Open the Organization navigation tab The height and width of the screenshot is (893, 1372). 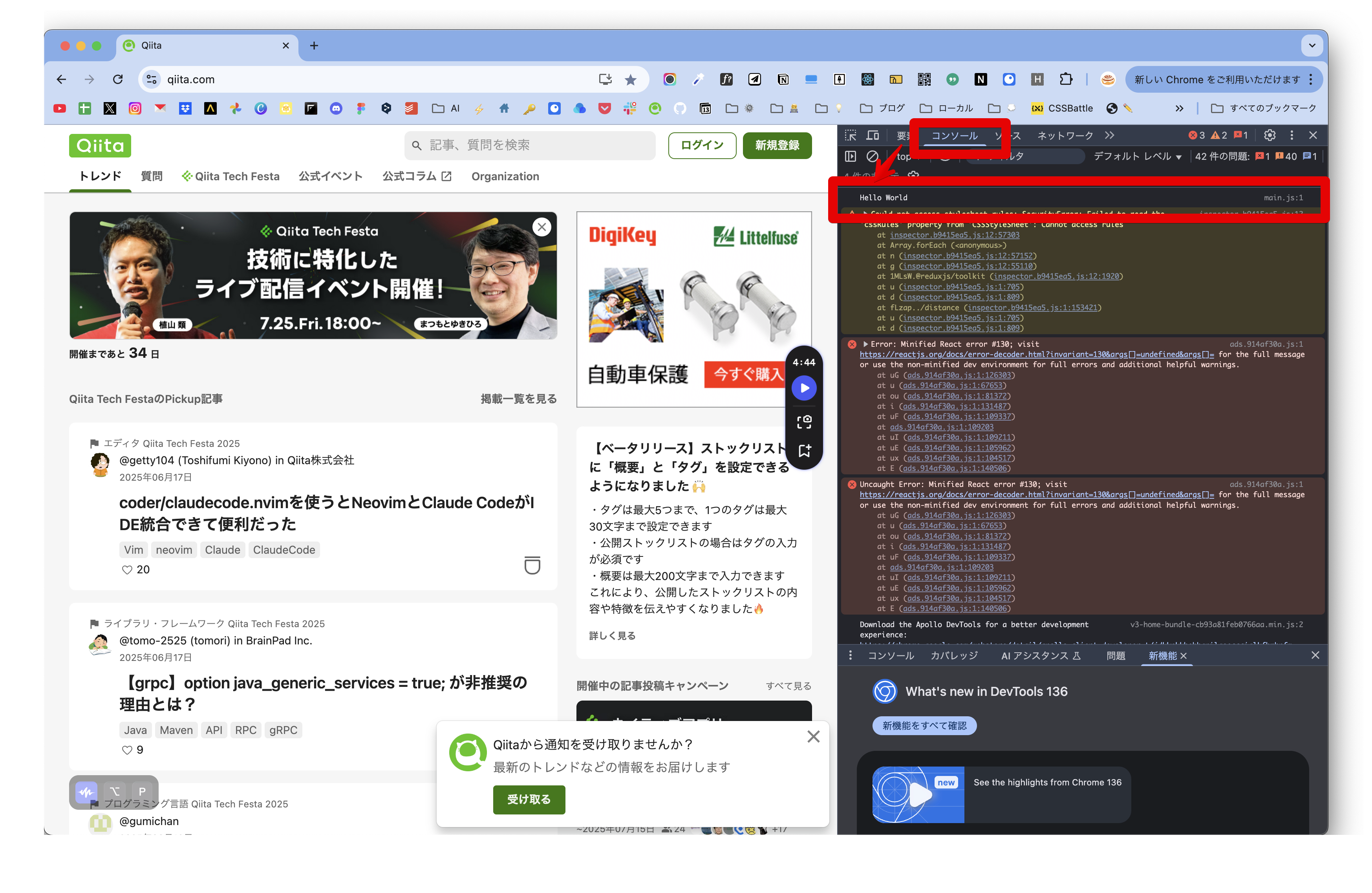pyautogui.click(x=505, y=176)
